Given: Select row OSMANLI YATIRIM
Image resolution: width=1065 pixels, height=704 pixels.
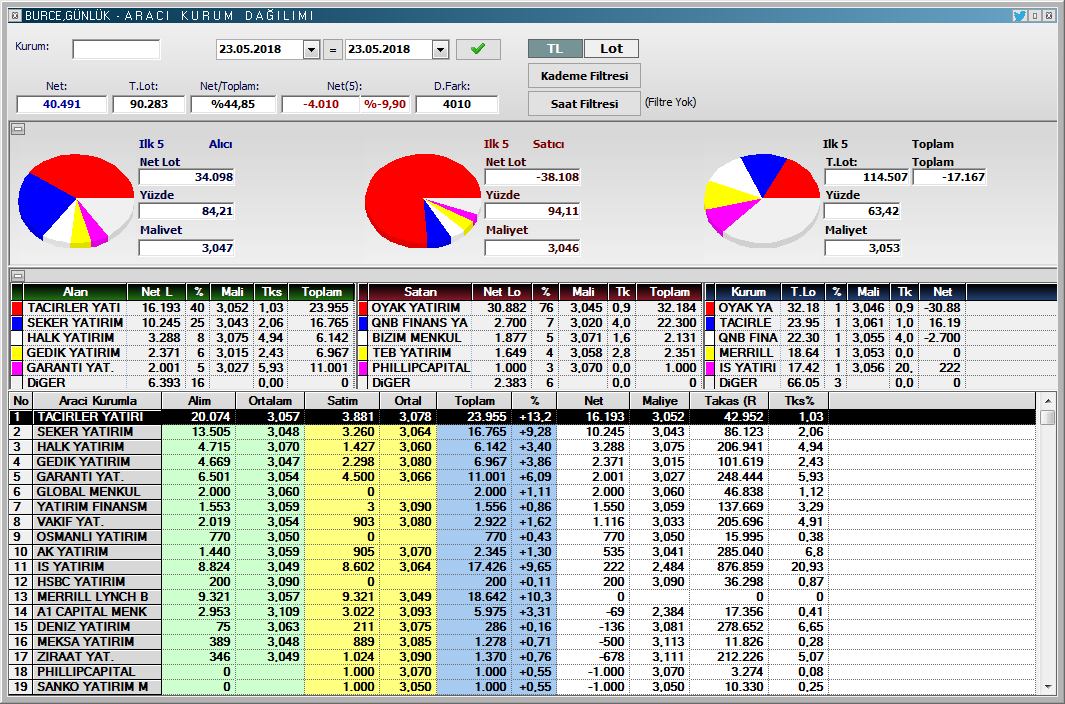Looking at the screenshot, I should [522, 536].
